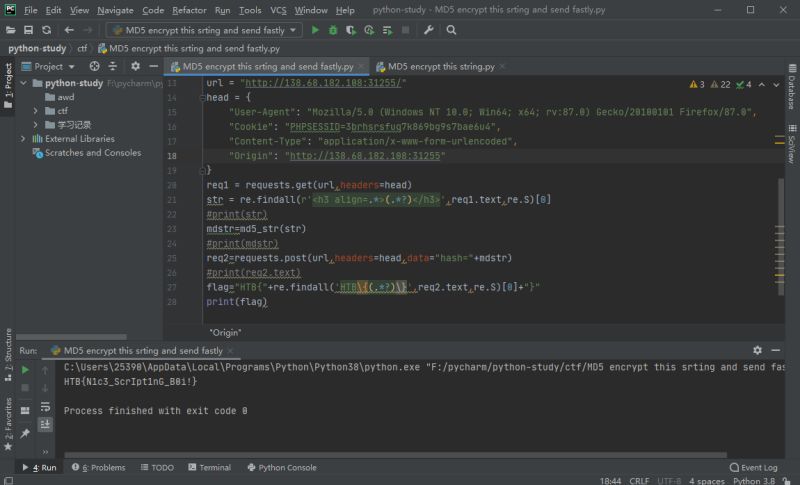Expand External Libraries node

click(x=23, y=139)
